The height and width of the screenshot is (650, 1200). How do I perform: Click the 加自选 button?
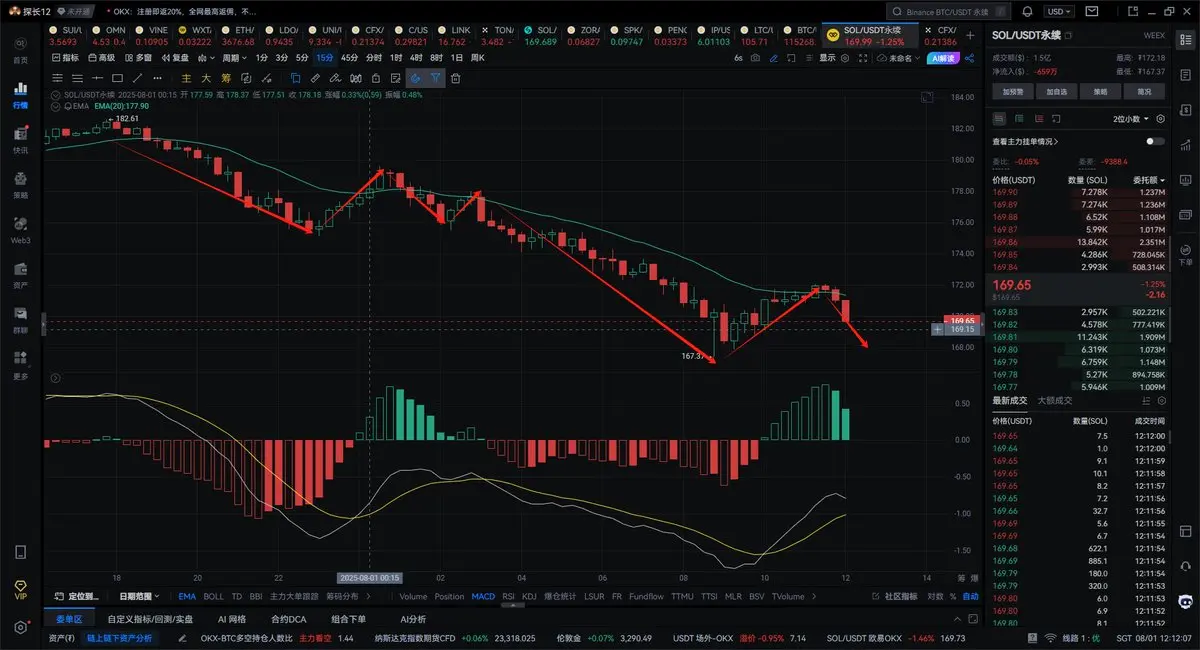tap(1056, 91)
